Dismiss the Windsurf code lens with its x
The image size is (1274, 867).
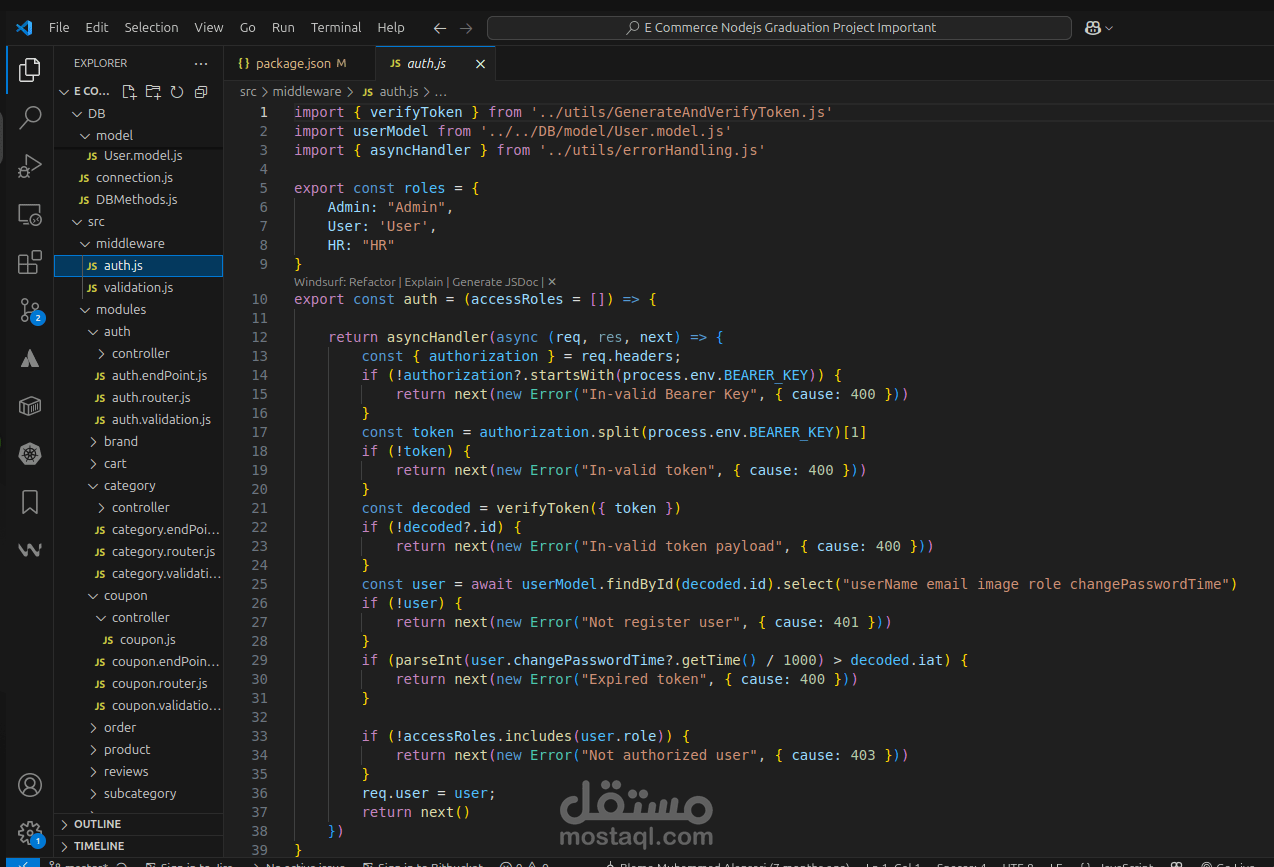[552, 282]
